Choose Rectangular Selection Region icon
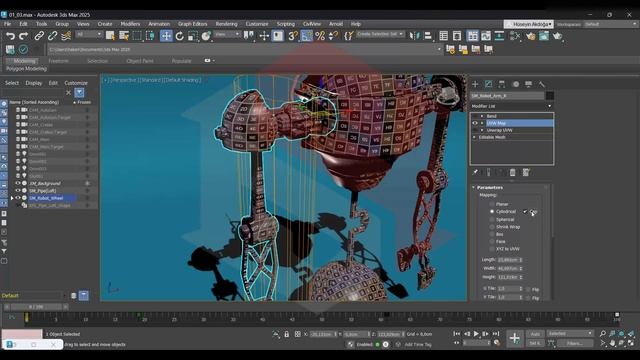This screenshot has width=640, height=360. (137, 36)
